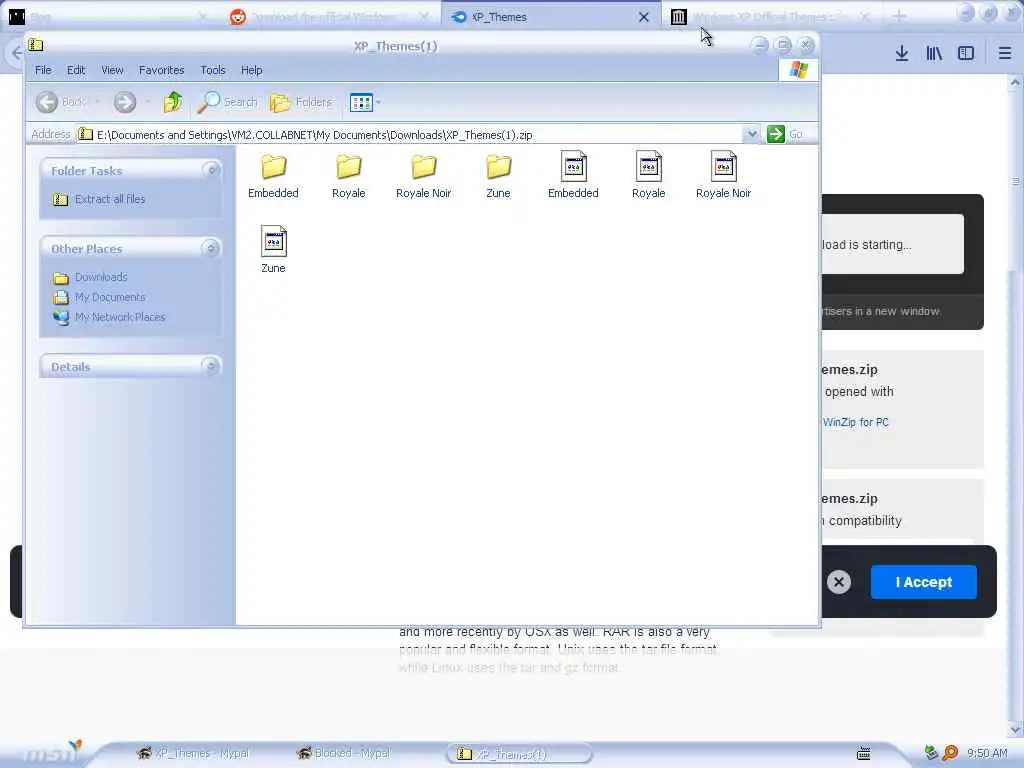Open a new browser tab
The width and height of the screenshot is (1024, 768).
click(x=899, y=17)
